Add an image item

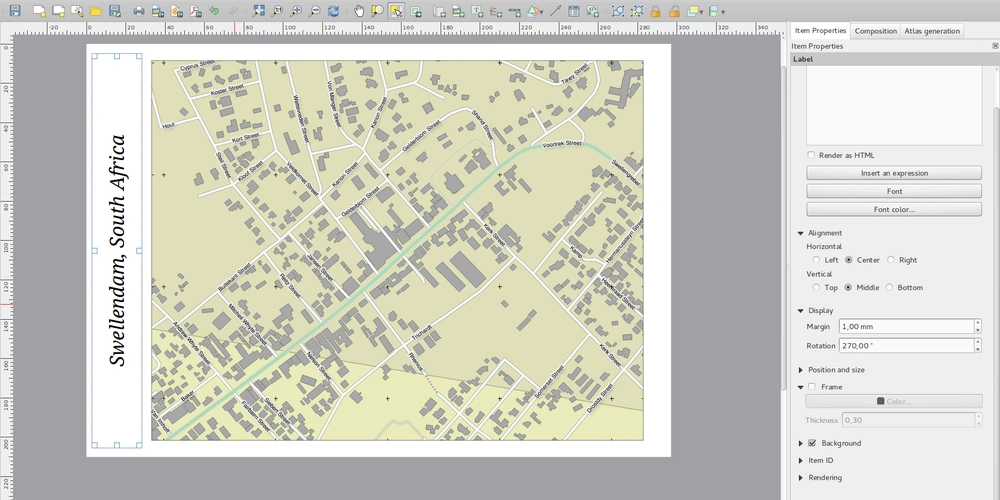pyautogui.click(x=458, y=11)
